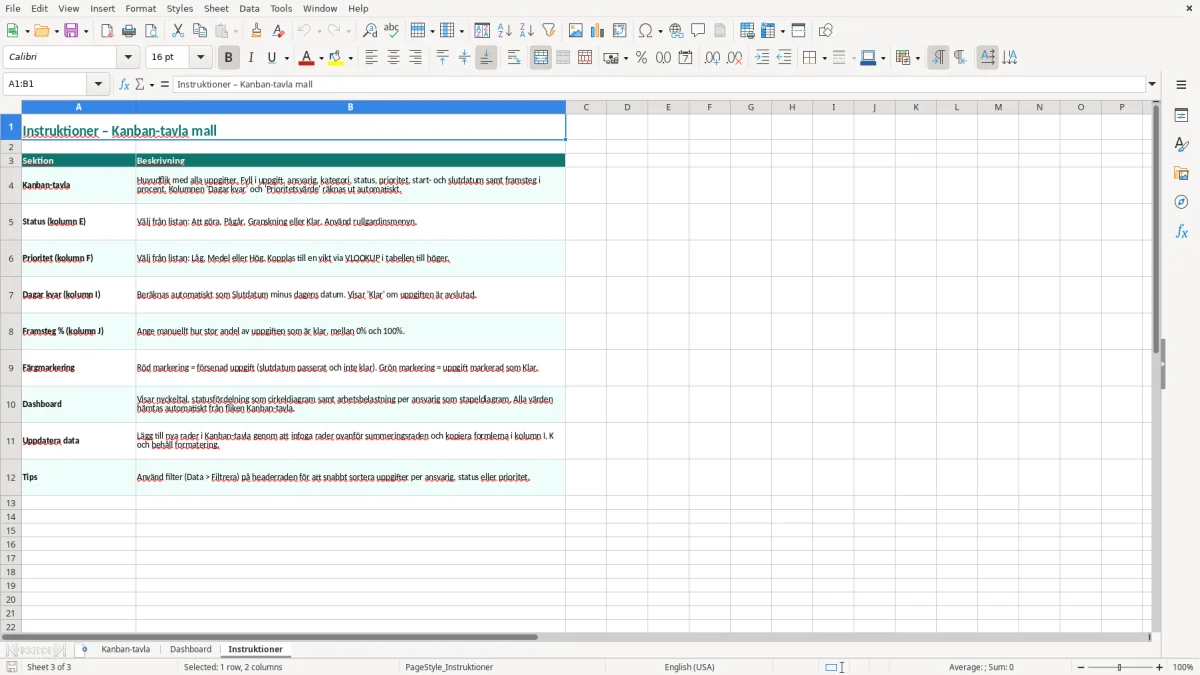This screenshot has height=675, width=1200.
Task: Insert an image
Action: pos(576,31)
